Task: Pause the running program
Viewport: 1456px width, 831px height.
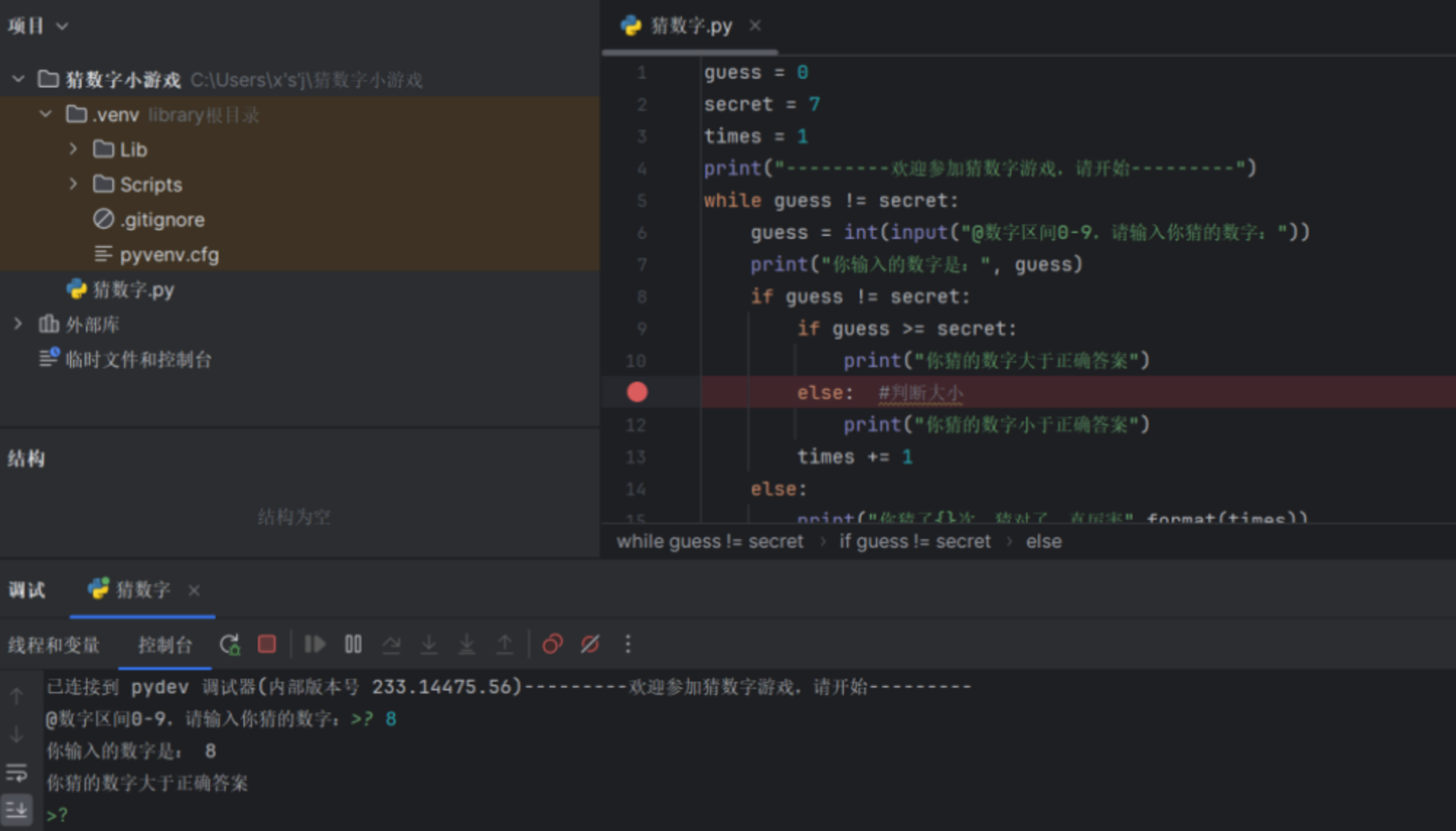Action: (x=353, y=645)
